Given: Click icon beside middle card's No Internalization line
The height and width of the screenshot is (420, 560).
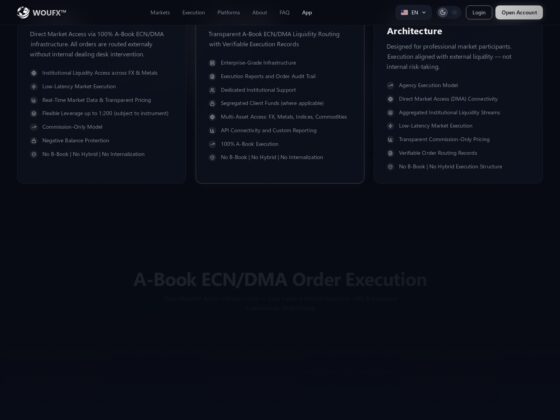Looking at the screenshot, I should tap(212, 158).
